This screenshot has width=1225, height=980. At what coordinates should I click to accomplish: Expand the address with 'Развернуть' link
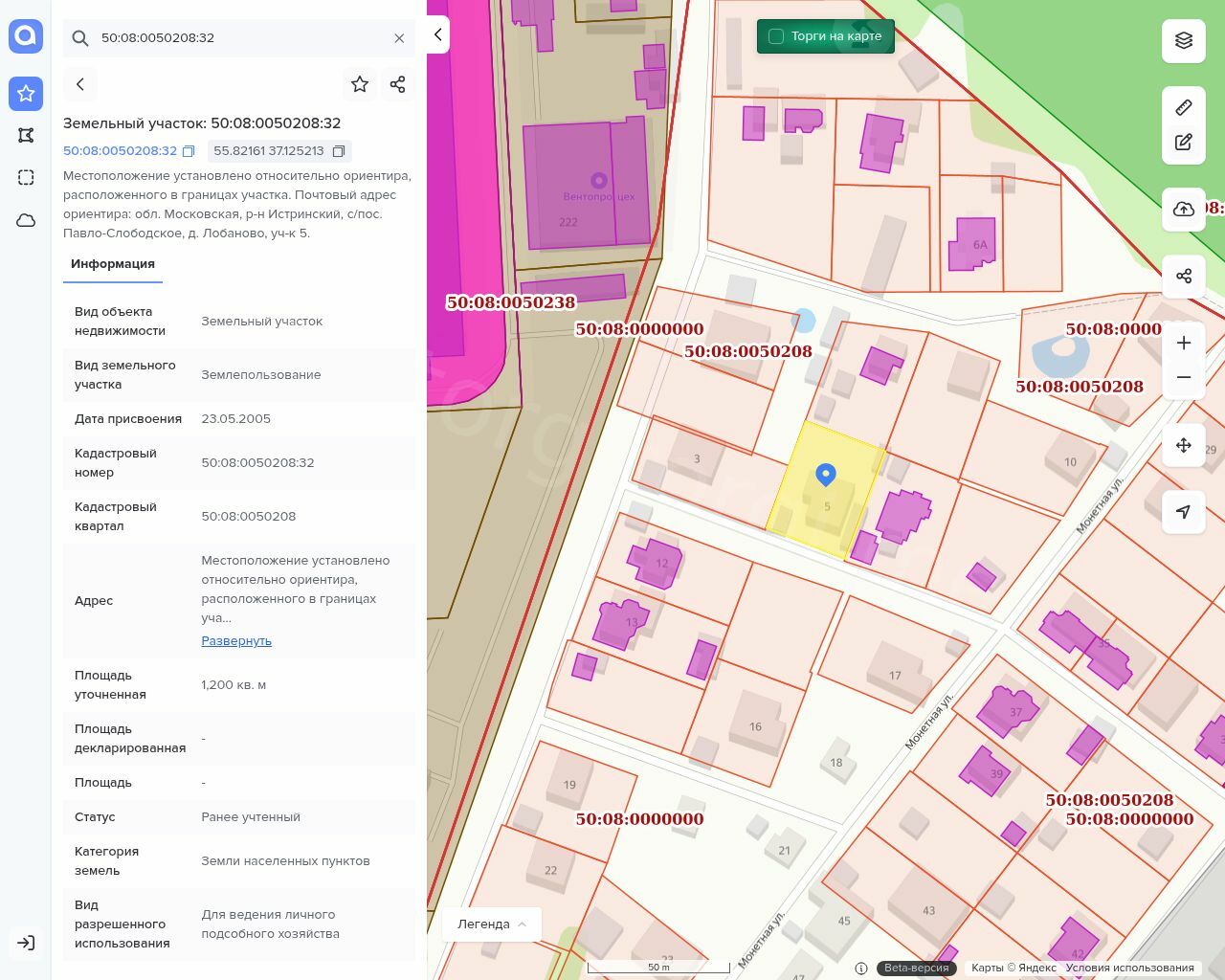point(236,640)
